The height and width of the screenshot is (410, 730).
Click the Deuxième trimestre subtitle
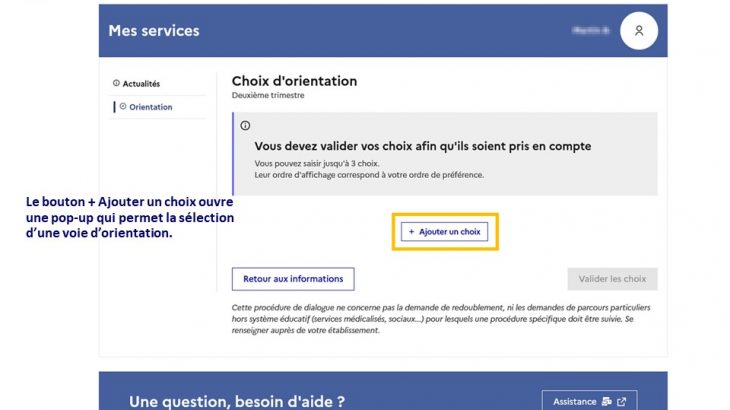(268, 96)
